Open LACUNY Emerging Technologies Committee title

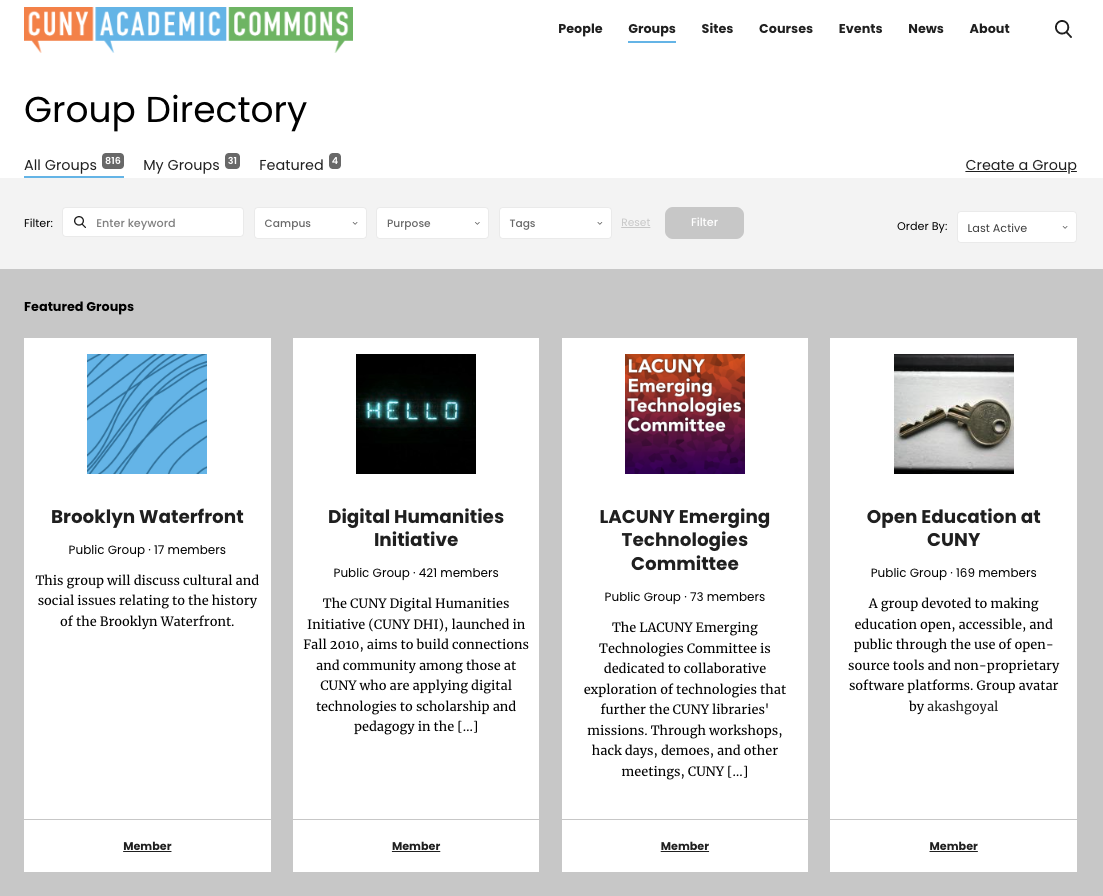pos(684,539)
